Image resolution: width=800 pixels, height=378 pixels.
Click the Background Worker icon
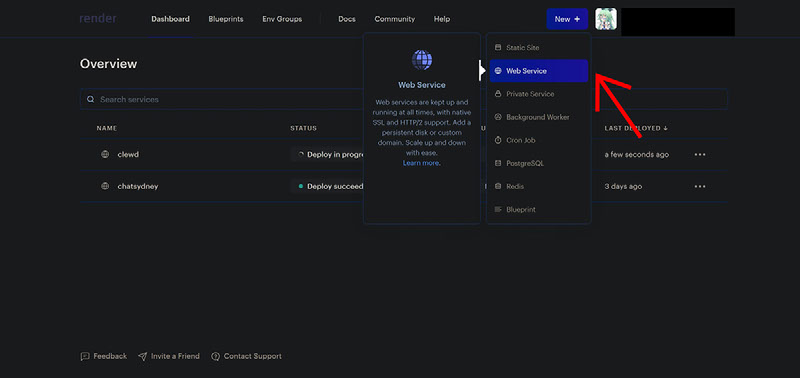(x=498, y=117)
